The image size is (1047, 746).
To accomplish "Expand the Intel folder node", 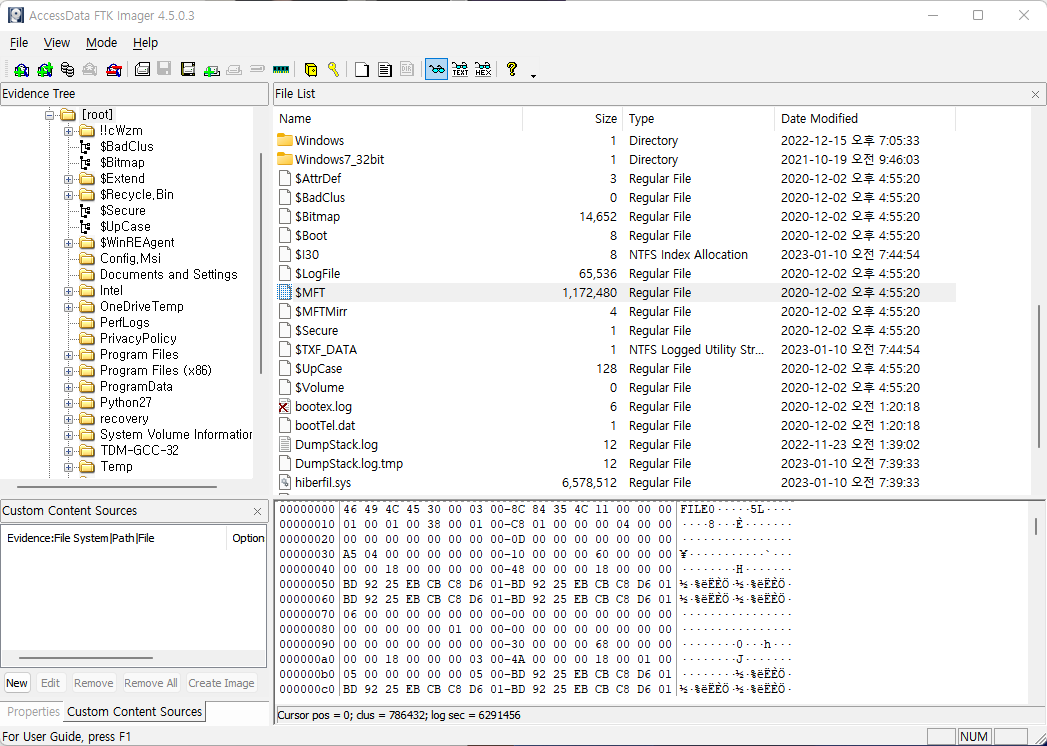I will click(68, 291).
